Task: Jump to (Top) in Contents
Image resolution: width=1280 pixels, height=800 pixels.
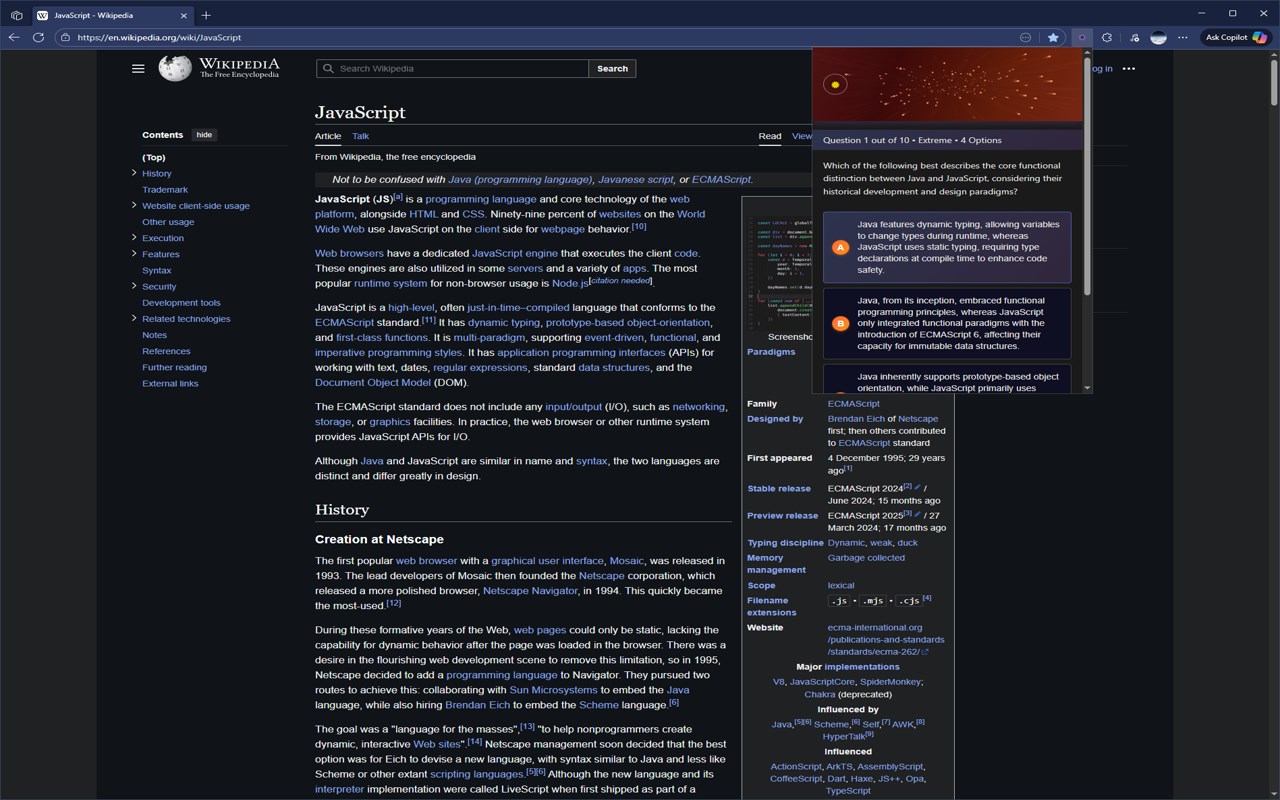Action: (154, 157)
